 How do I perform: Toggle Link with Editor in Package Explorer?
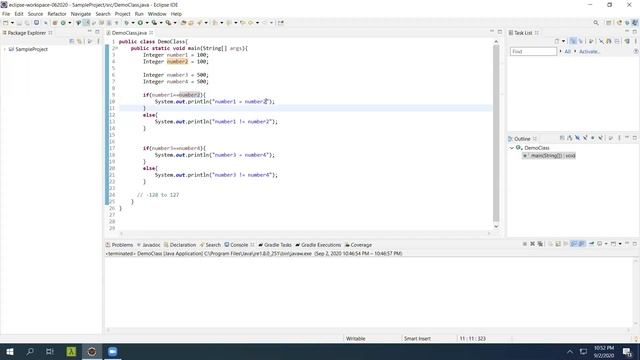(x=80, y=41)
